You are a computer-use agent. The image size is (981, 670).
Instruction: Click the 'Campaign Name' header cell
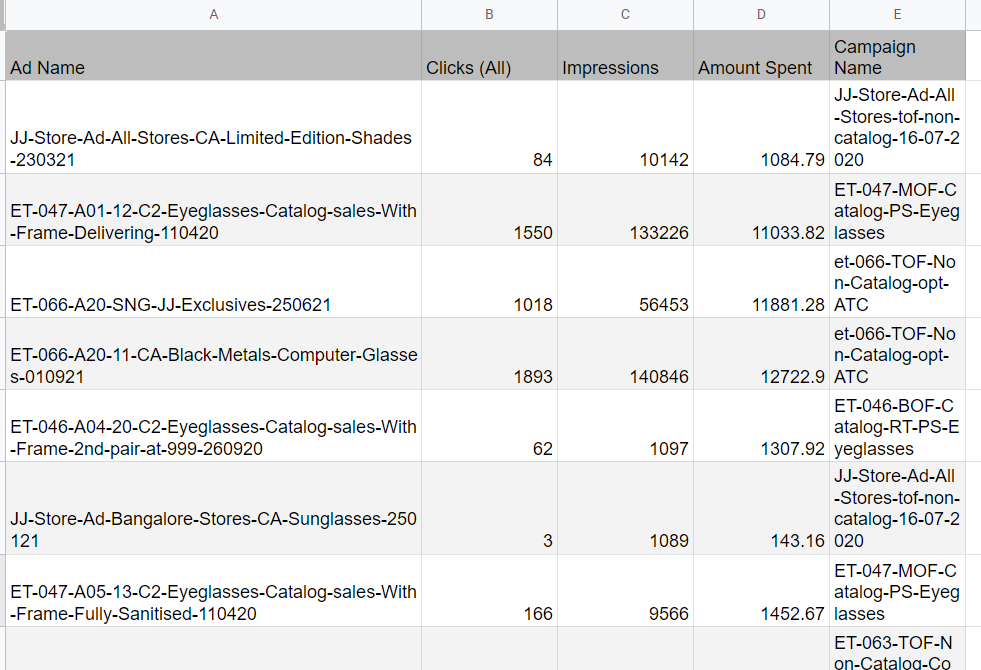click(x=897, y=55)
